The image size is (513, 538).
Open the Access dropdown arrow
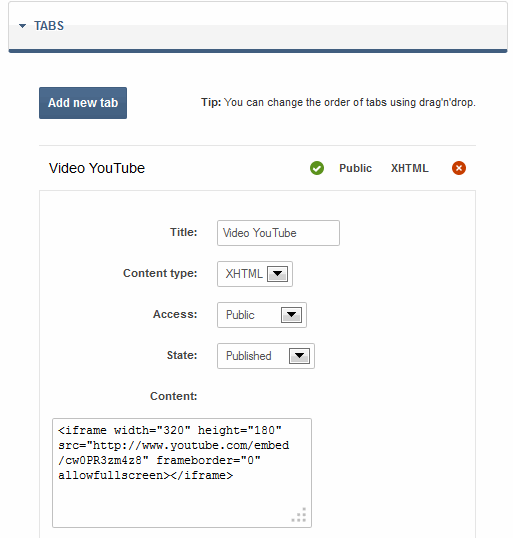click(x=291, y=315)
